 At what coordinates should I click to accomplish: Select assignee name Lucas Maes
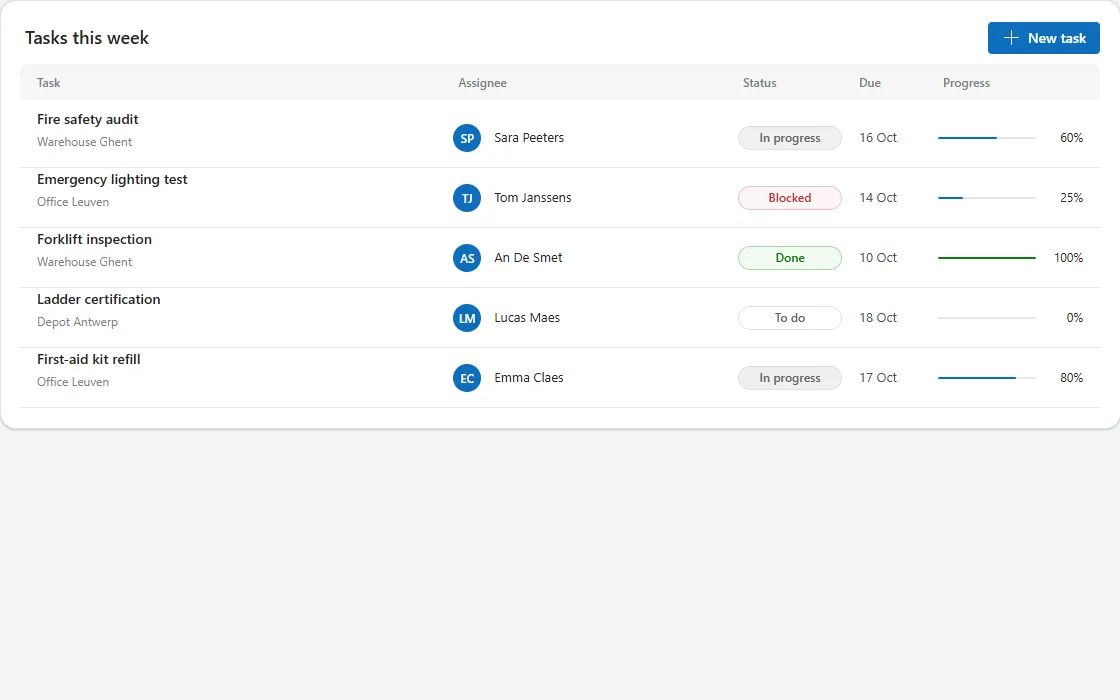click(527, 318)
